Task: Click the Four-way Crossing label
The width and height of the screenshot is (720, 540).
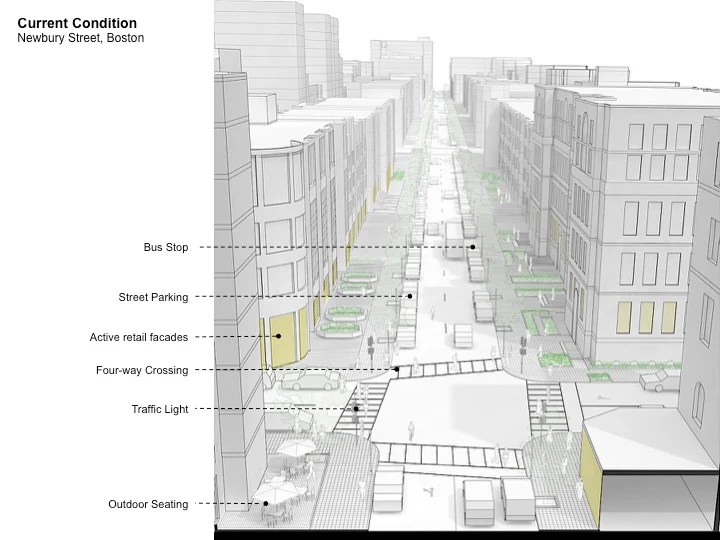Action: click(x=142, y=370)
